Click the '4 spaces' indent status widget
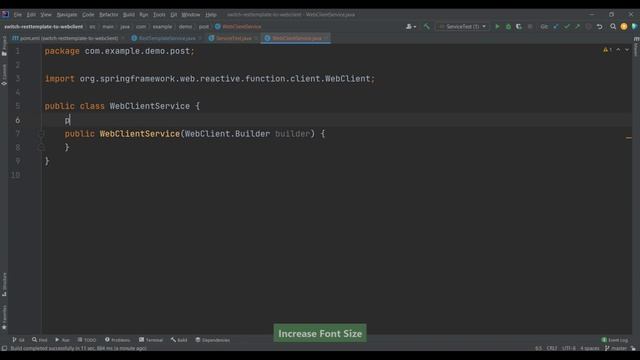The image size is (640, 360). click(x=589, y=348)
